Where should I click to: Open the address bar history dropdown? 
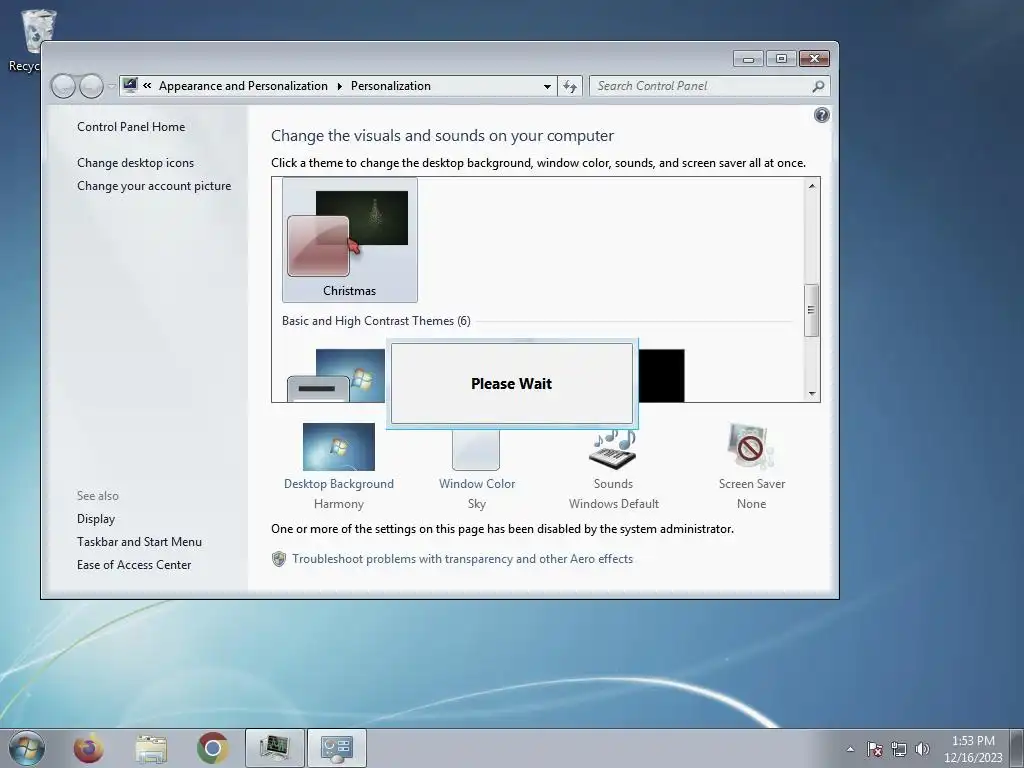pyautogui.click(x=547, y=86)
